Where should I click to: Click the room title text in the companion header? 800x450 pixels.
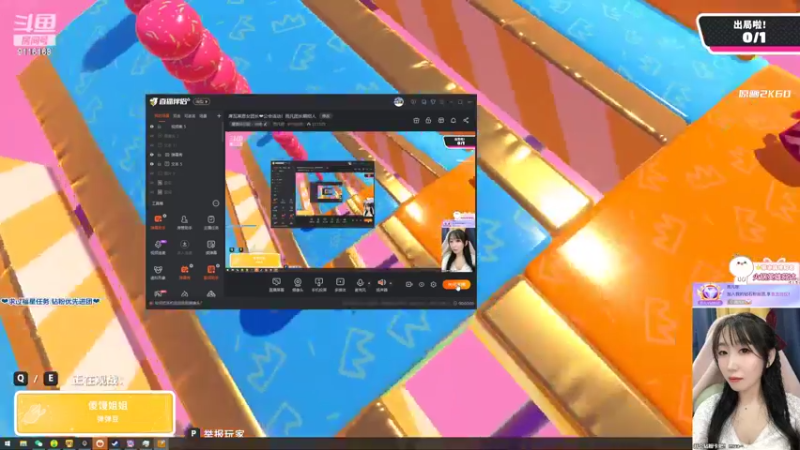coord(272,116)
